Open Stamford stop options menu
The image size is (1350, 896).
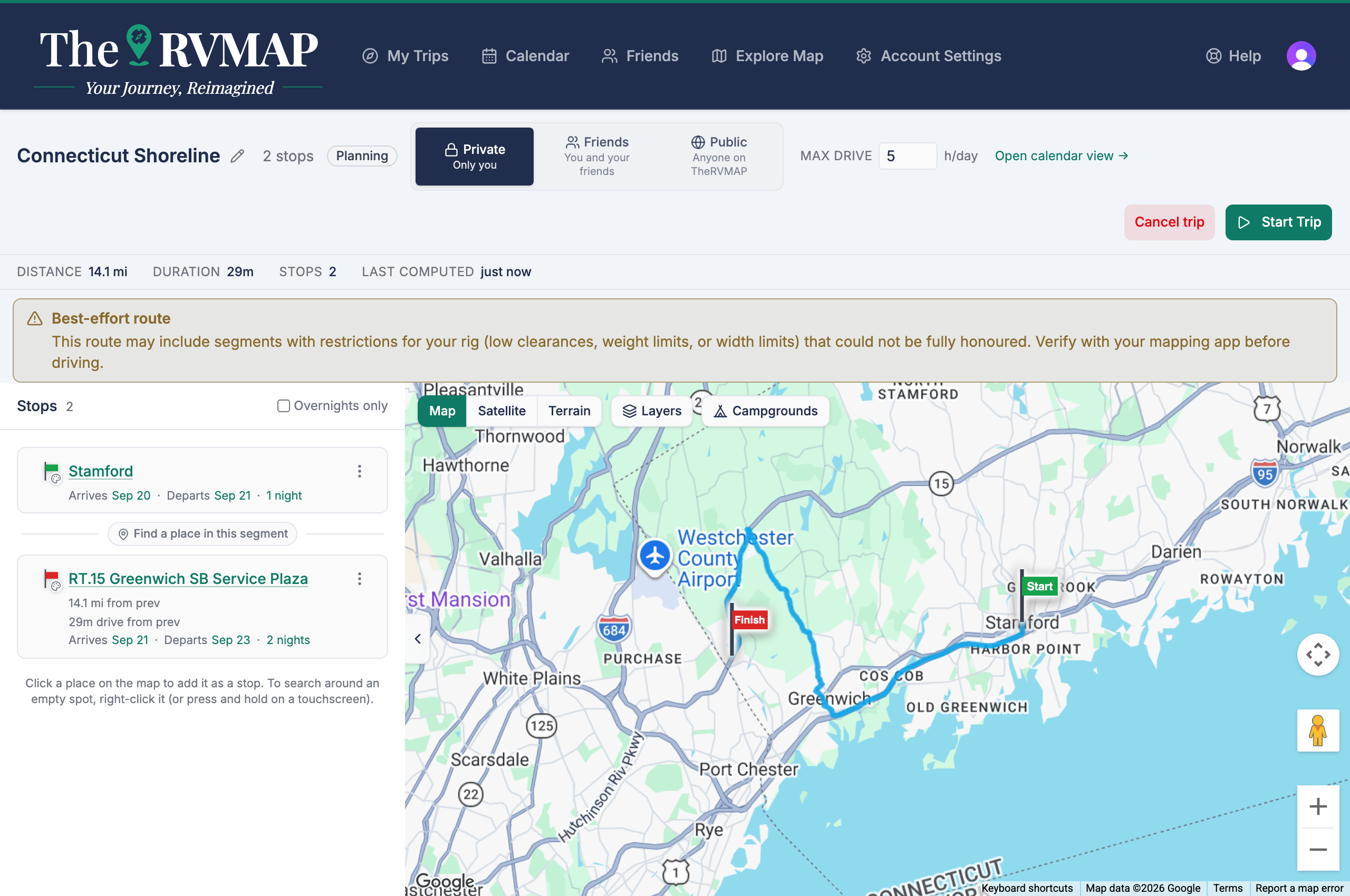tap(359, 471)
